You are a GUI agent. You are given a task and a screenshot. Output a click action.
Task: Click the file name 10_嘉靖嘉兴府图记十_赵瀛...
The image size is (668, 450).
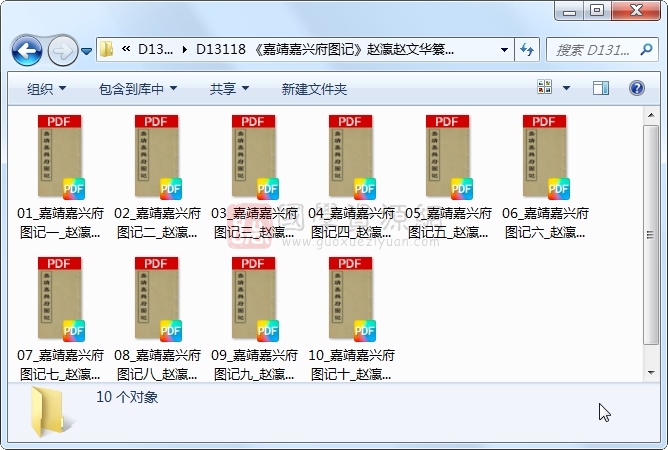[352, 364]
